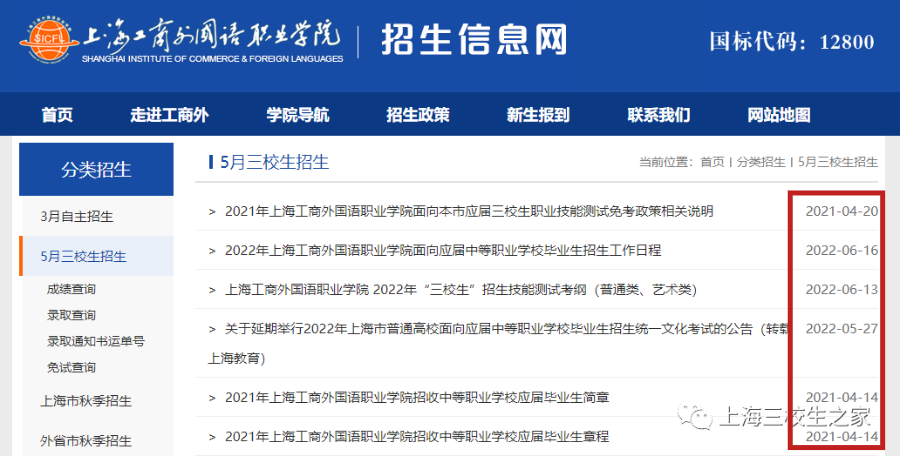
Task: Click the 国标代码: 12800 text
Action: pyautogui.click(x=792, y=41)
